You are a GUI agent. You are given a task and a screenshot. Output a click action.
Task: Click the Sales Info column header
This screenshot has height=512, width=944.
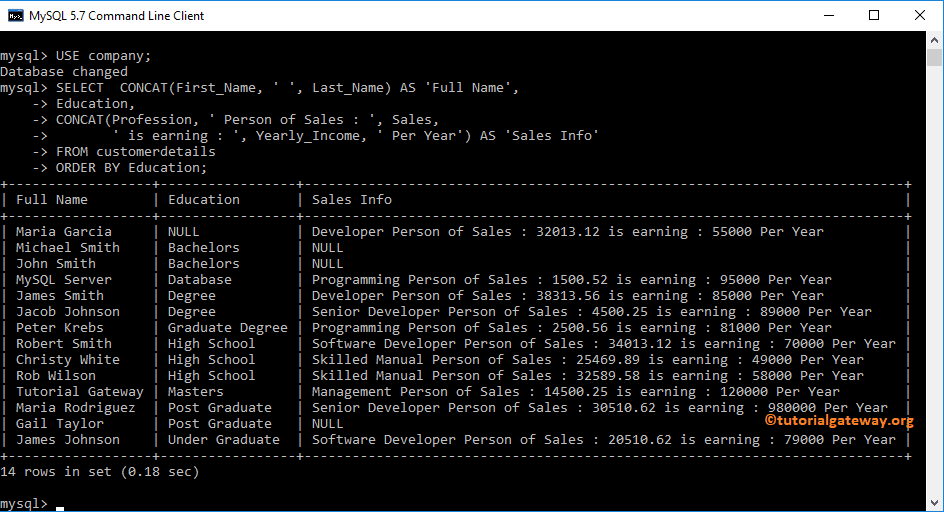pos(352,200)
